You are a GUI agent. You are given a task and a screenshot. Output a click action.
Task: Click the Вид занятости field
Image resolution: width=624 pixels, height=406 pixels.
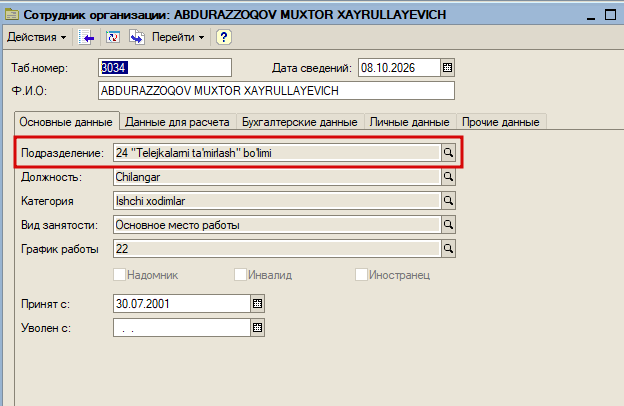[x=277, y=224]
